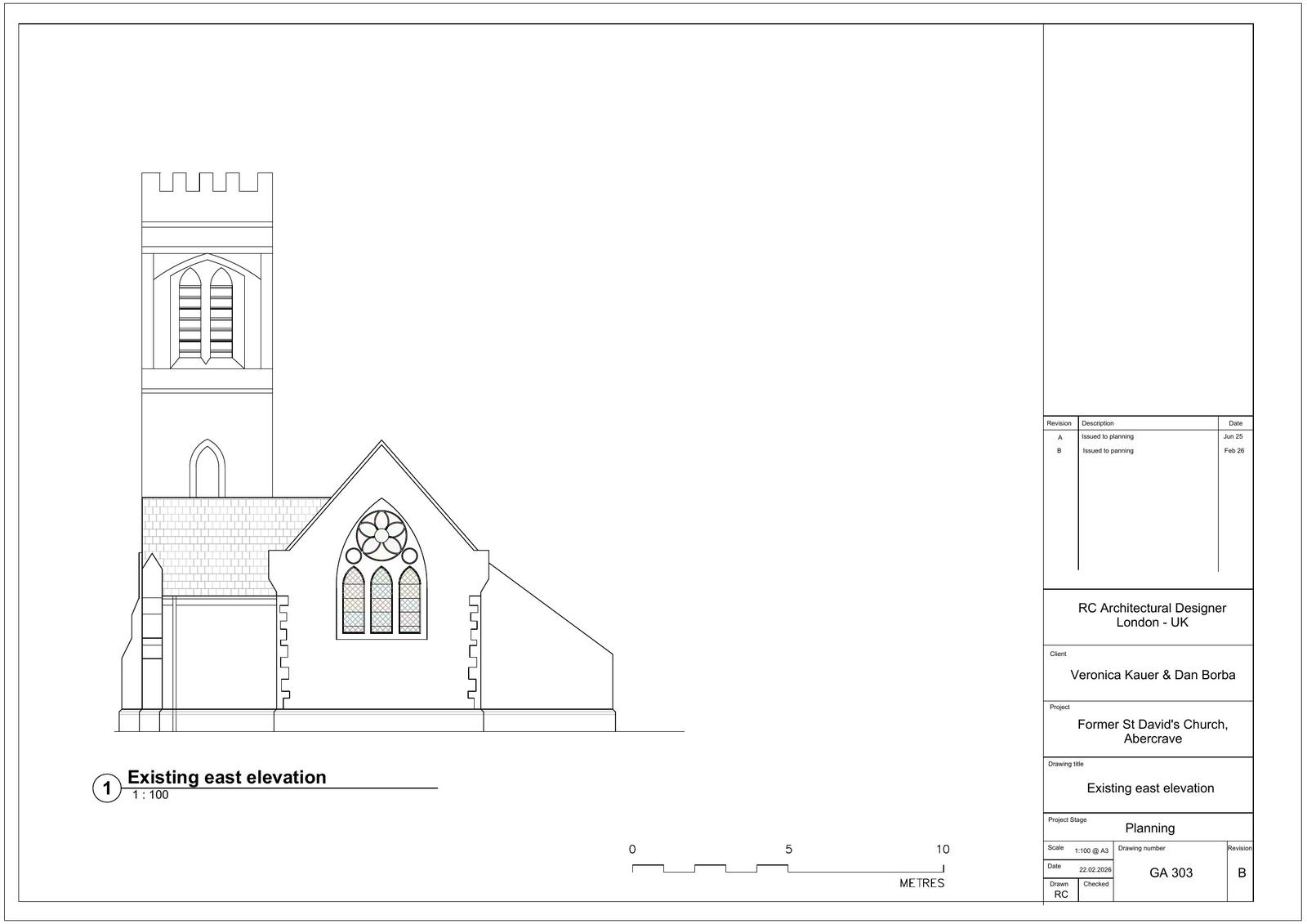Click the Former St David's Church project name
1307x924 pixels.
coord(1152,731)
